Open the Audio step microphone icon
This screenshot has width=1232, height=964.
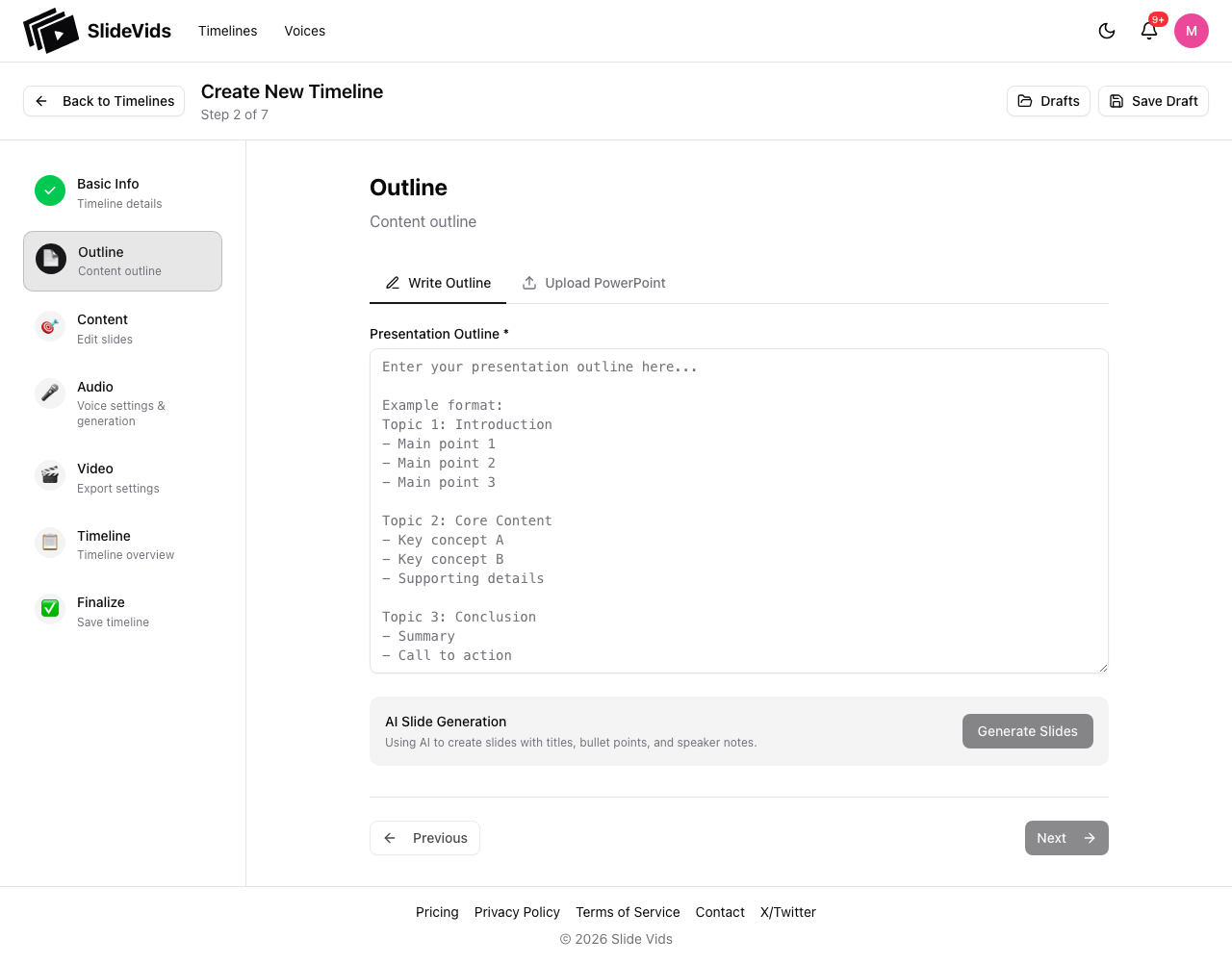pos(49,393)
